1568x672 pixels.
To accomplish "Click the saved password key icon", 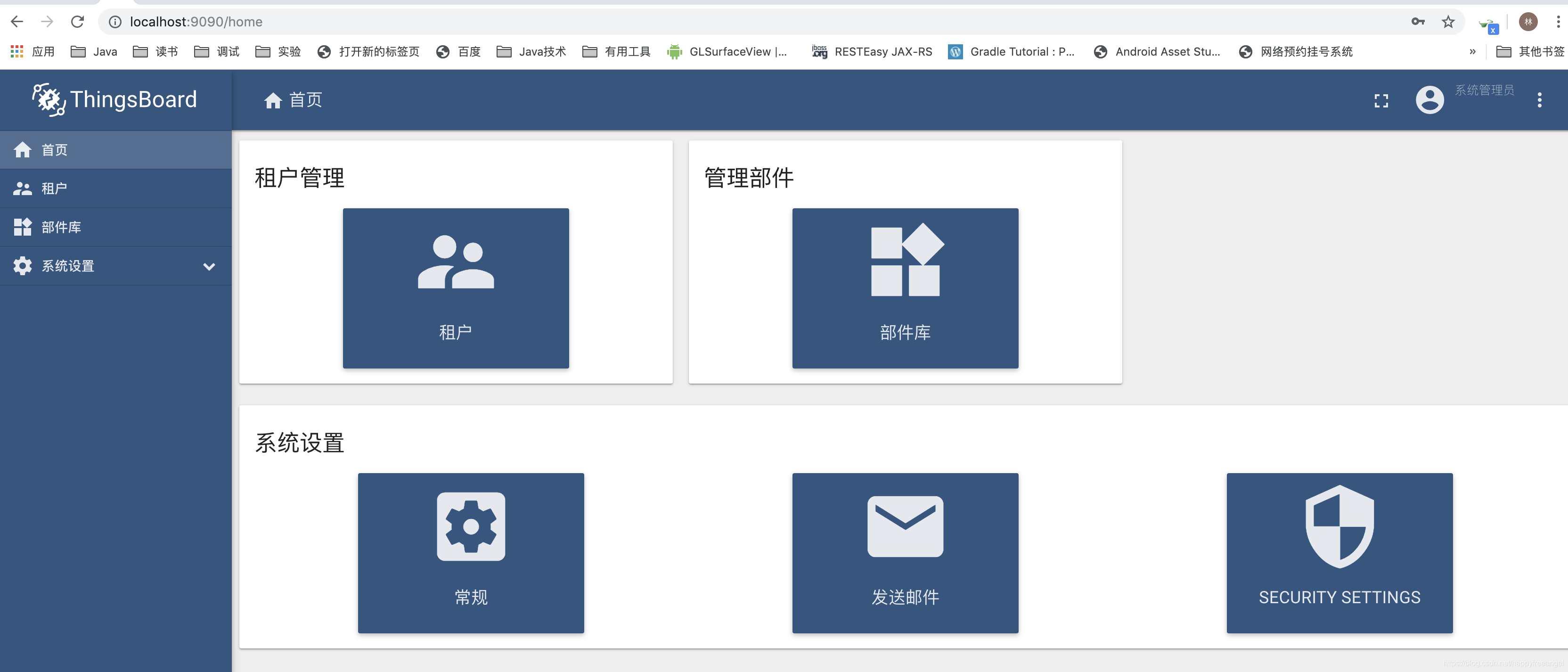I will pyautogui.click(x=1418, y=22).
